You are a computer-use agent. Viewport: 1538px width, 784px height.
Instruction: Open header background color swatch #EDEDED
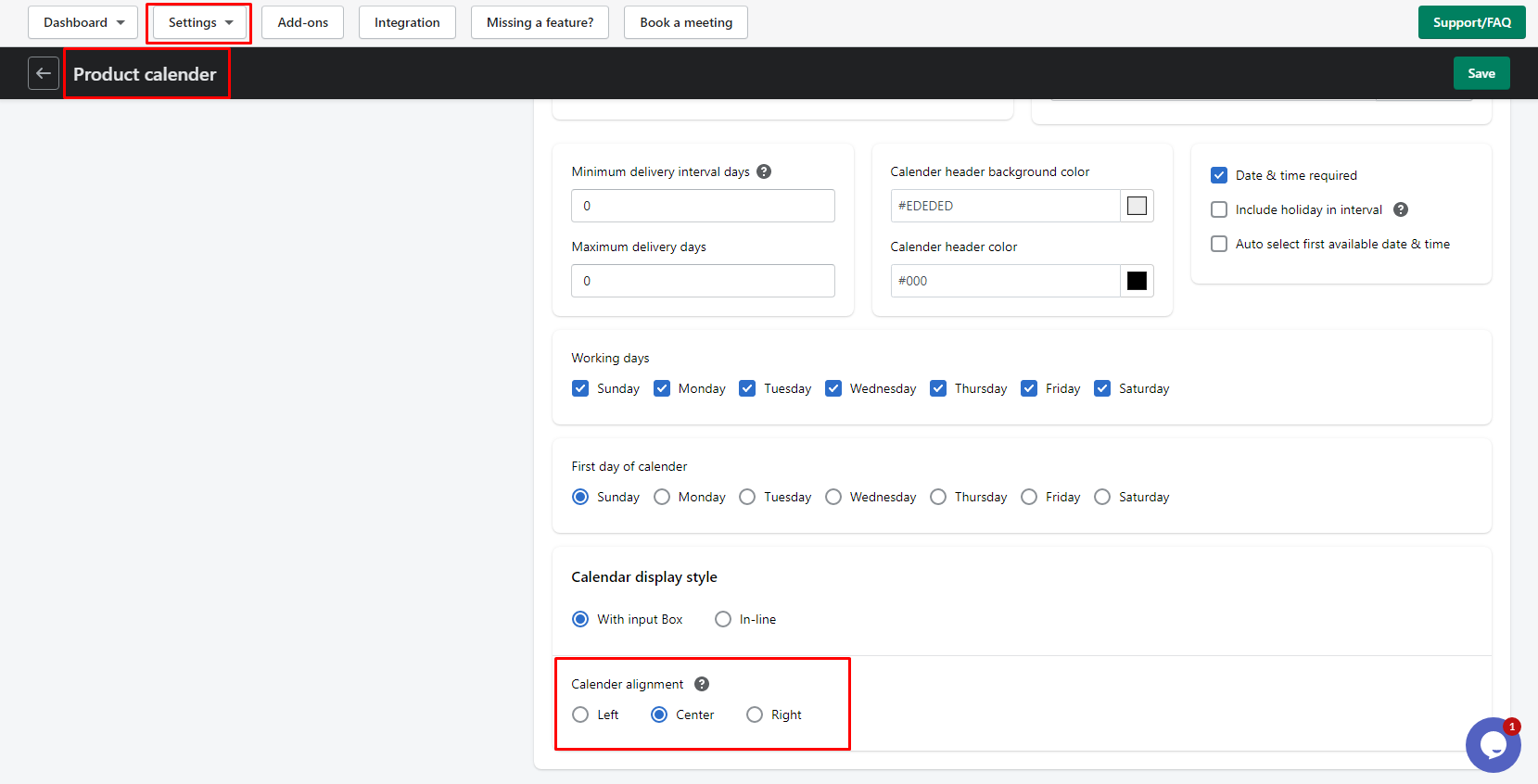click(1137, 206)
